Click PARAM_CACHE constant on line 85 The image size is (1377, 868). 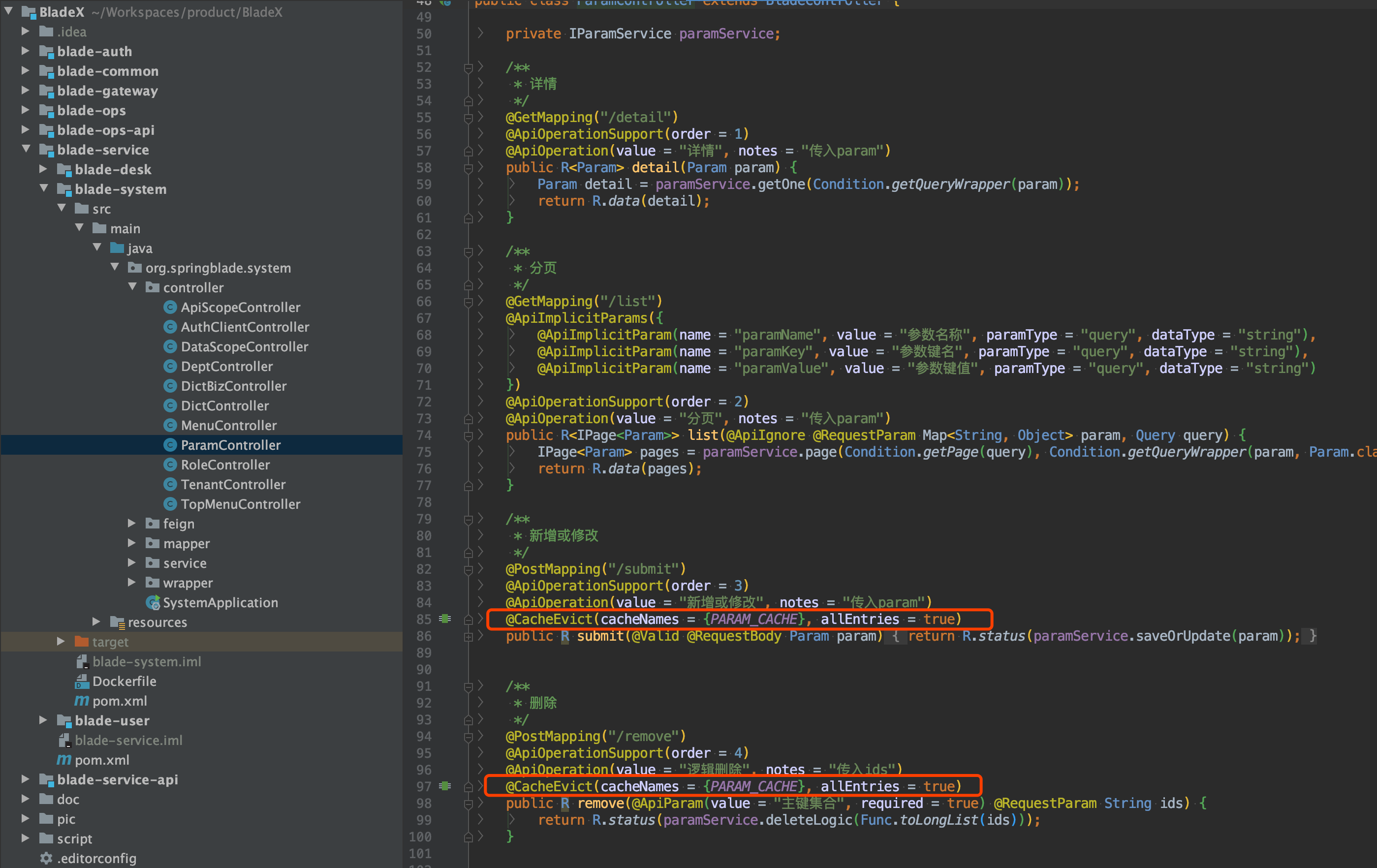coord(753,619)
